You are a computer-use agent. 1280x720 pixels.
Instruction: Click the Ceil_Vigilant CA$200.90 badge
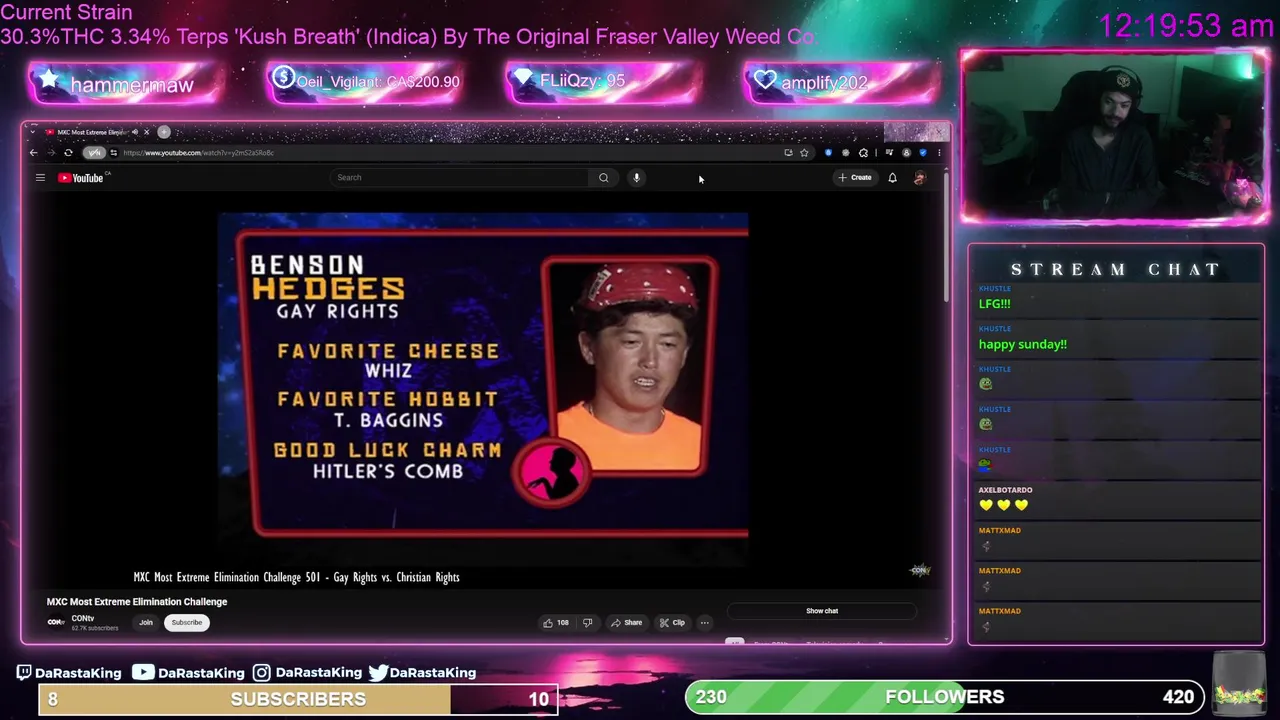click(x=364, y=83)
